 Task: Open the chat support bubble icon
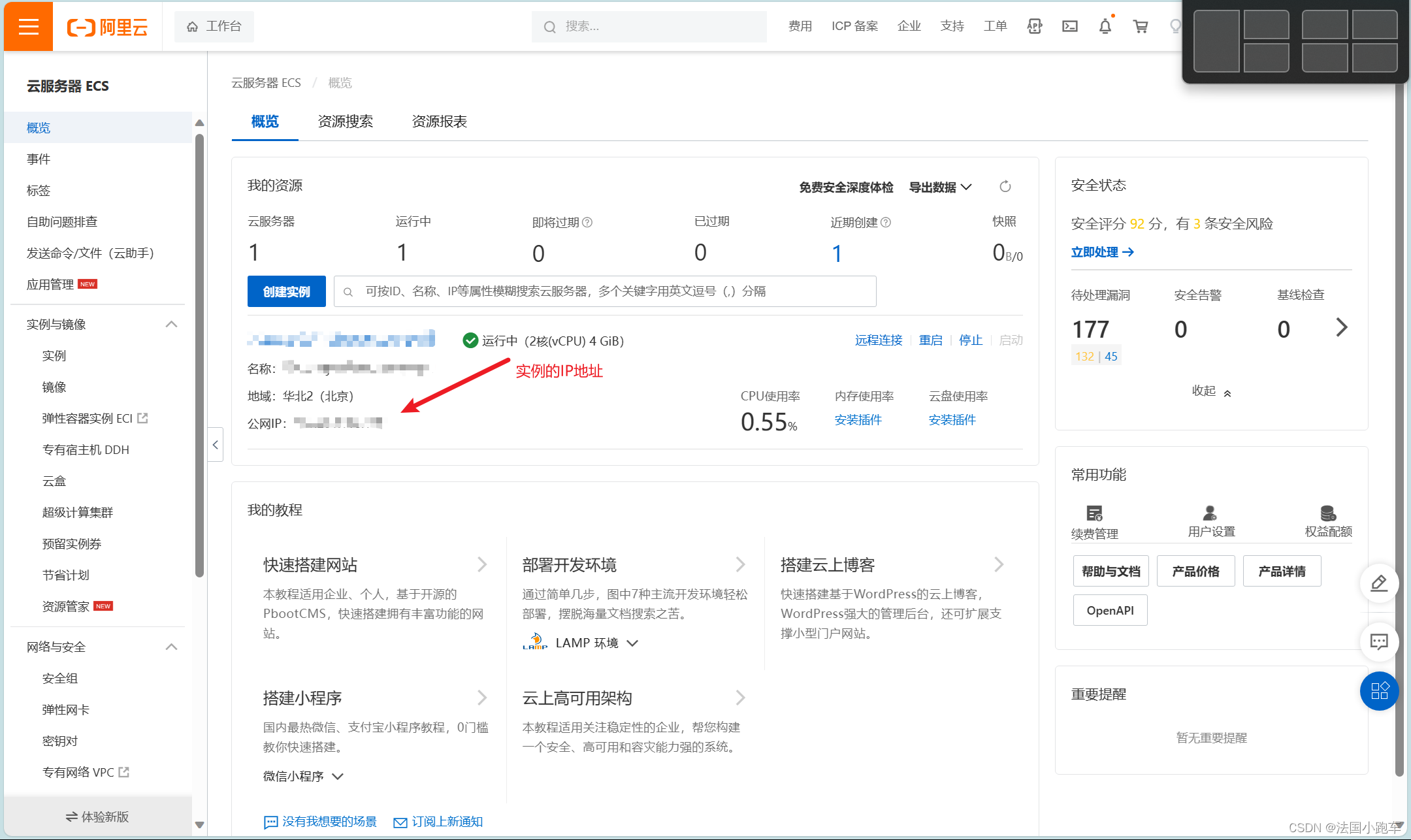click(x=1379, y=642)
